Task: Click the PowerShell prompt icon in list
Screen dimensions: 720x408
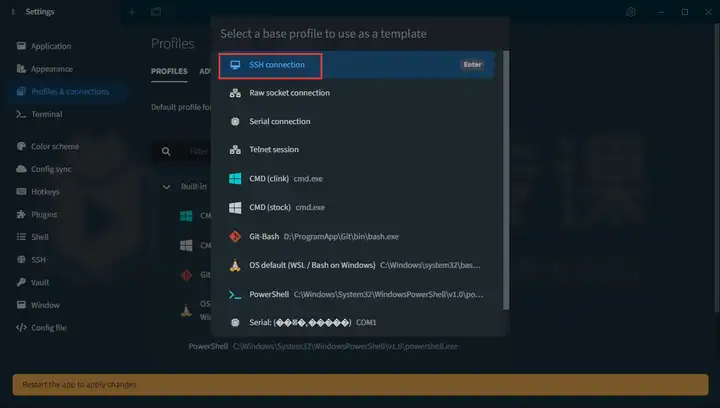Action: (x=235, y=295)
